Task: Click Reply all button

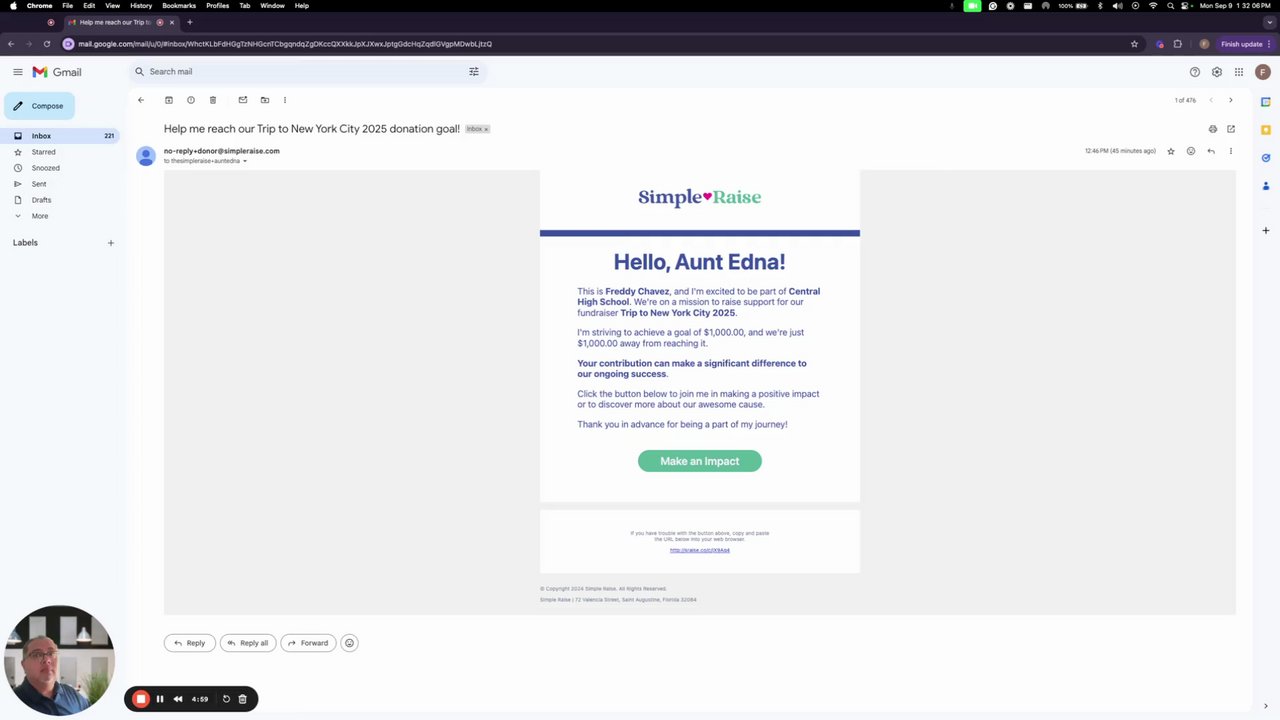Action: [x=248, y=643]
